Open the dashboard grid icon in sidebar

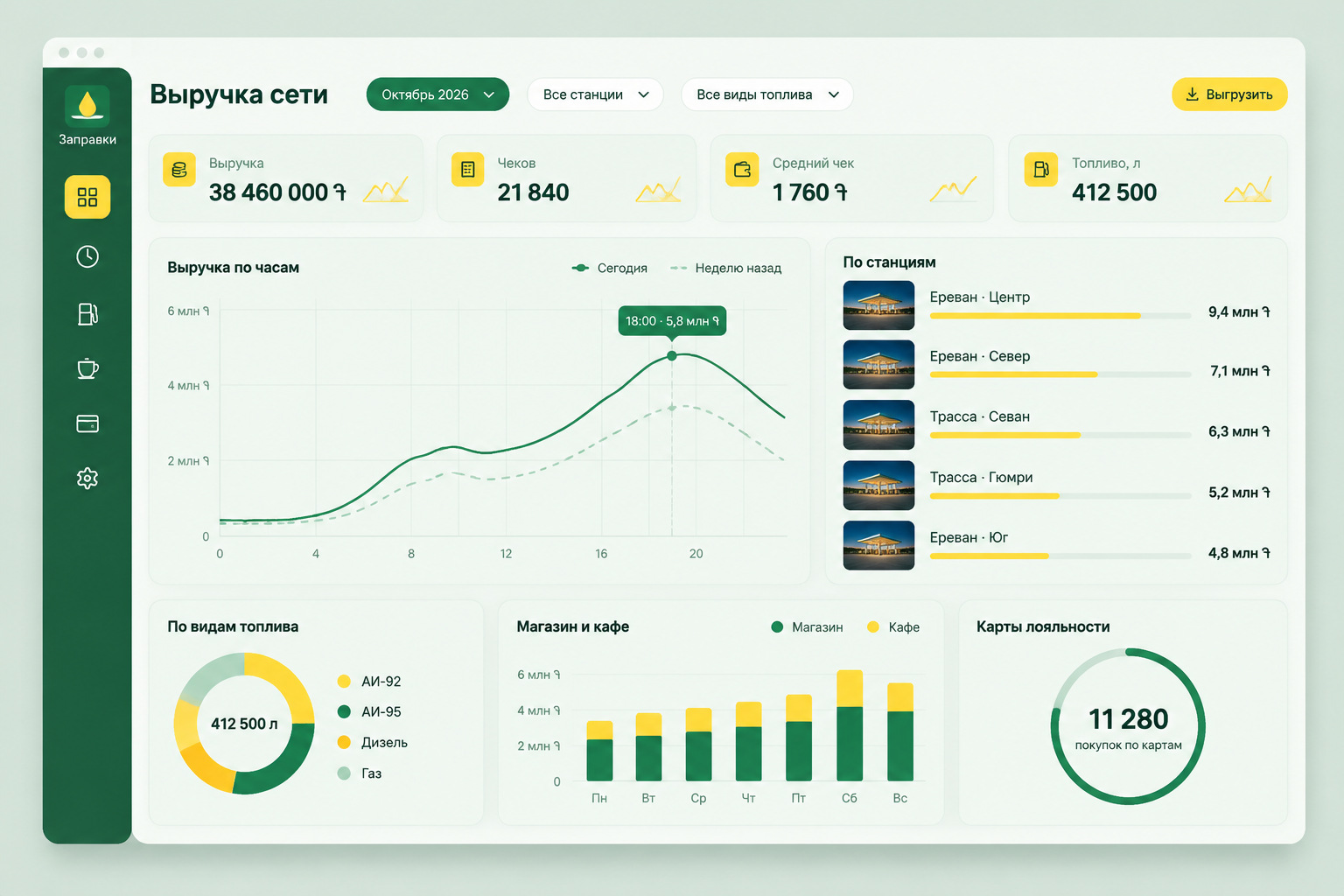pyautogui.click(x=87, y=197)
